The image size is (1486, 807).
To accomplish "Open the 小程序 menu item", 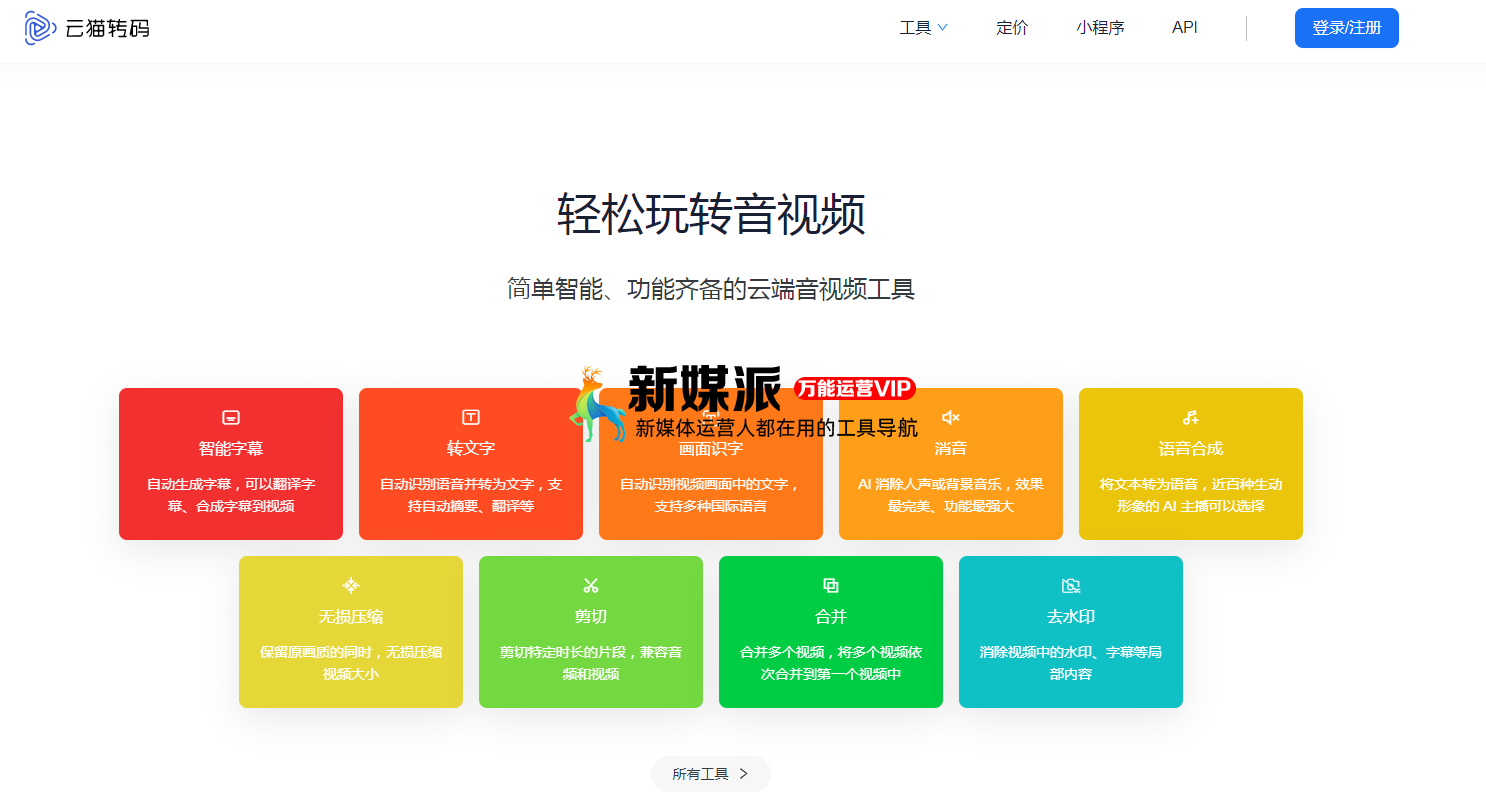I will coord(1100,28).
